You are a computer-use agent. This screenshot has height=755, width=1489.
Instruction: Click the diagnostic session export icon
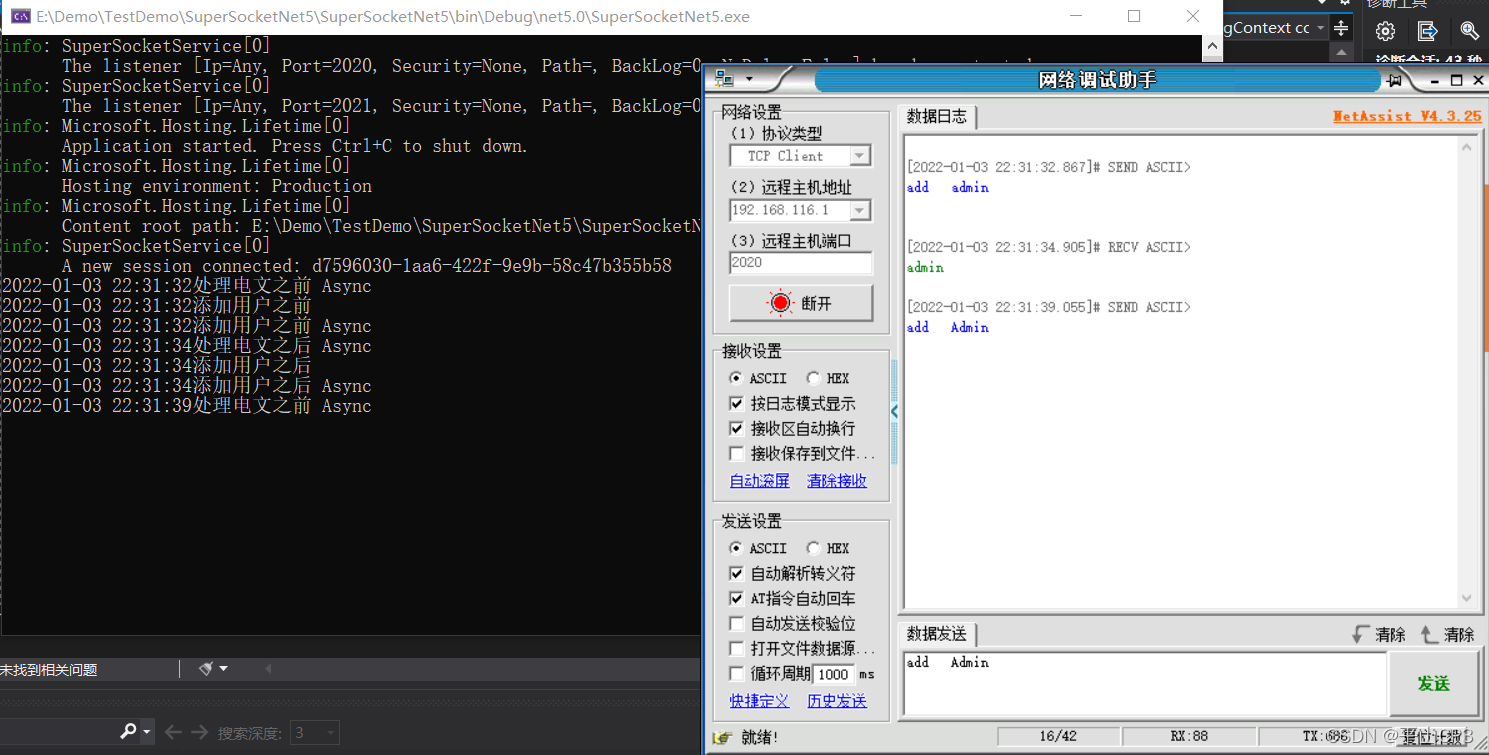pos(1428,31)
